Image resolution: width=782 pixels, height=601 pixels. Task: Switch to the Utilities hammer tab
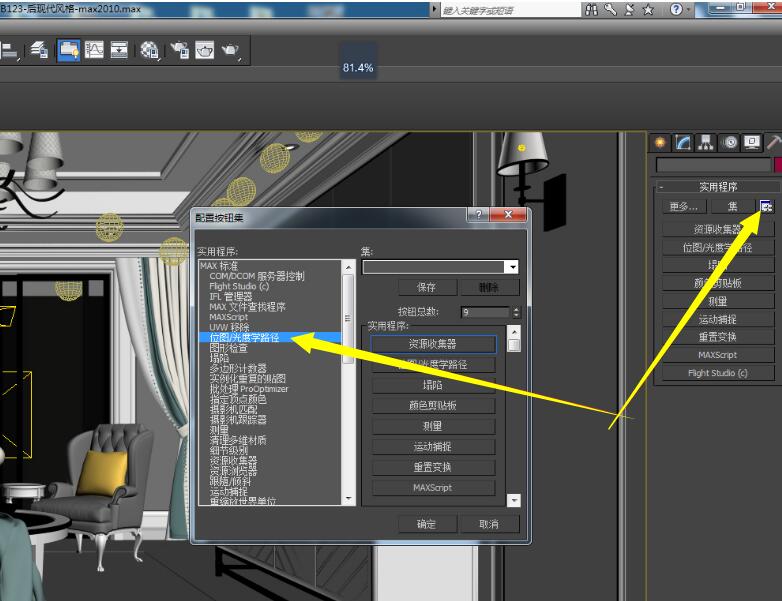(x=774, y=143)
